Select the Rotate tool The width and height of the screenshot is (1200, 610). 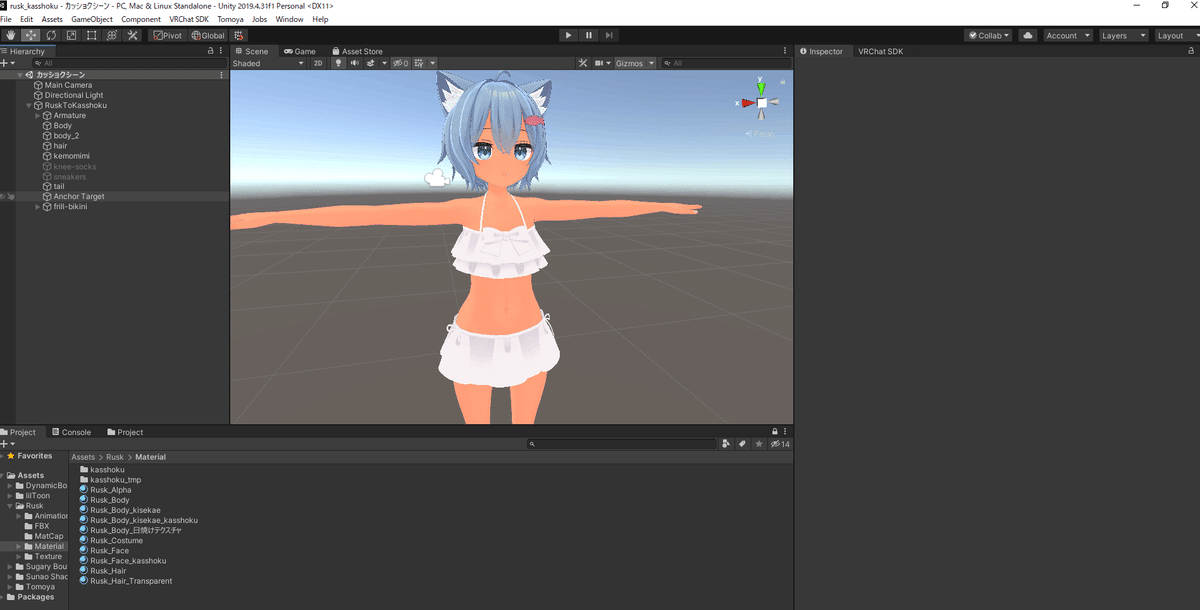pyautogui.click(x=51, y=35)
